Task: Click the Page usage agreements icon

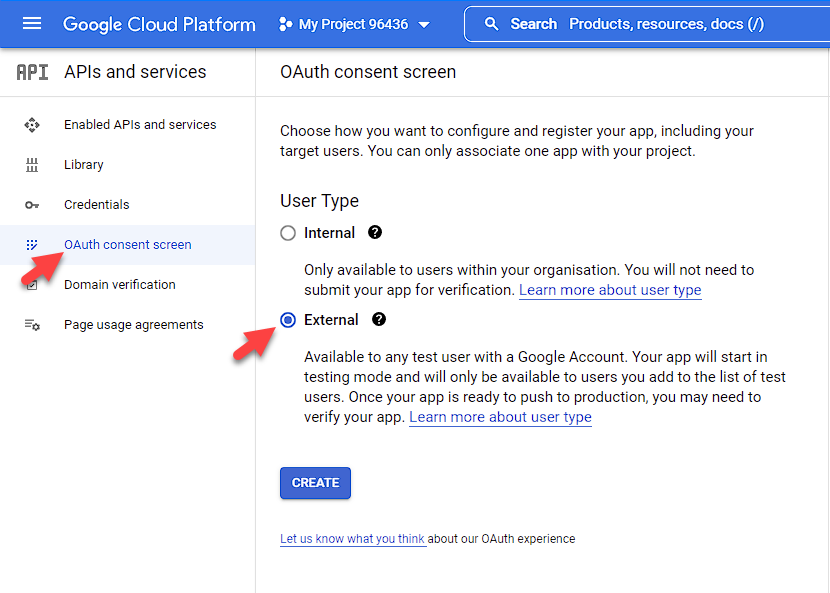Action: coord(32,325)
